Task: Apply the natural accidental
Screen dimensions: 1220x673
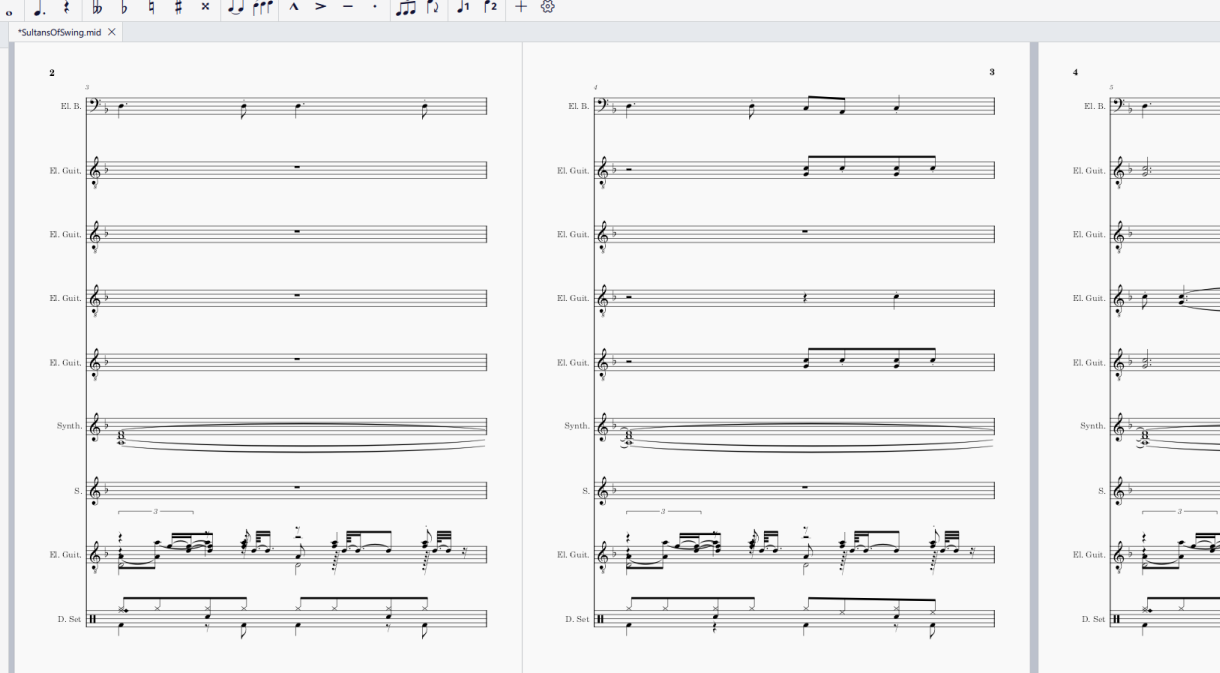Action: tap(151, 7)
